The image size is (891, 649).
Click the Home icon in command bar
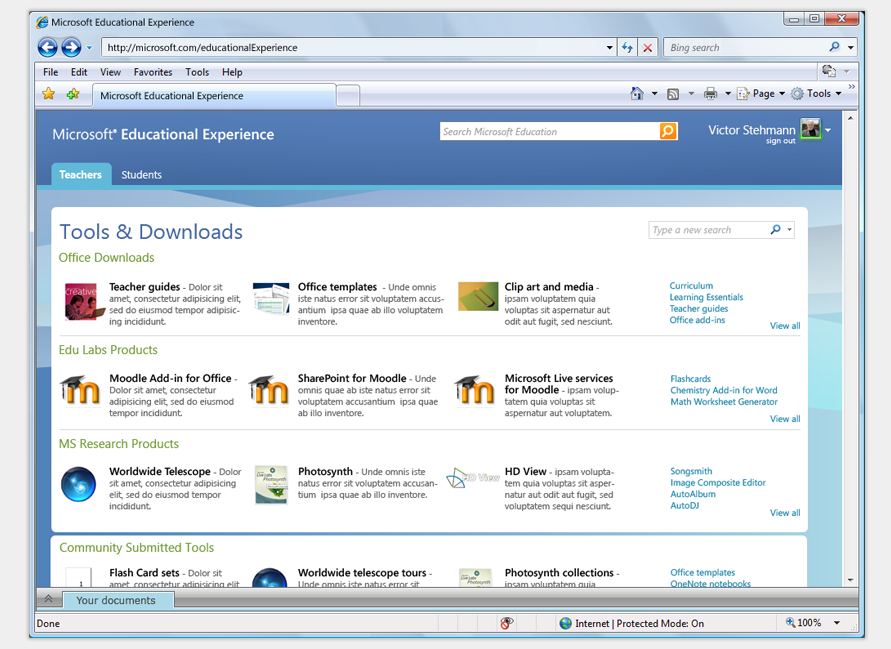point(637,94)
